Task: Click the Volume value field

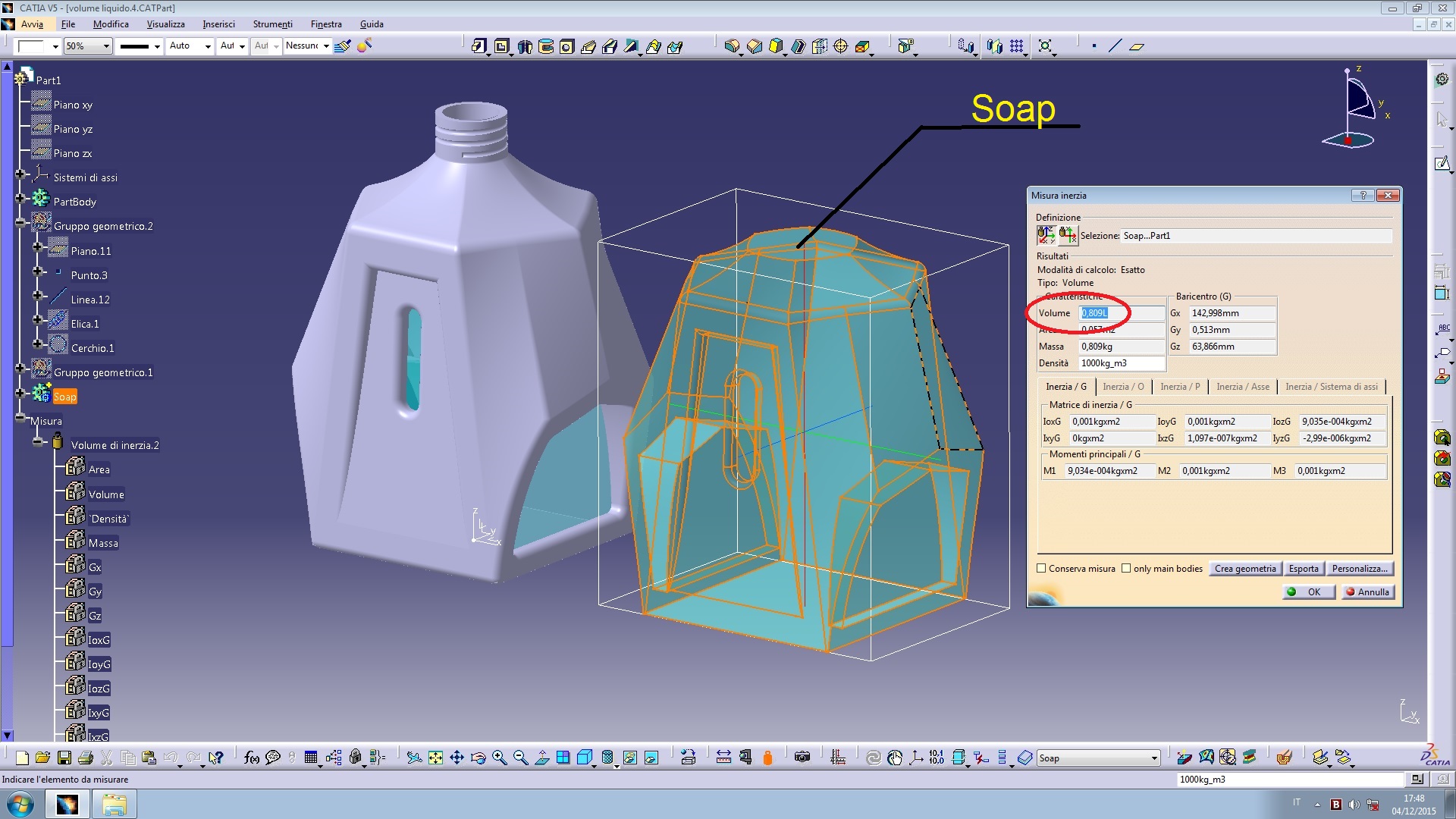Action: (x=1121, y=313)
